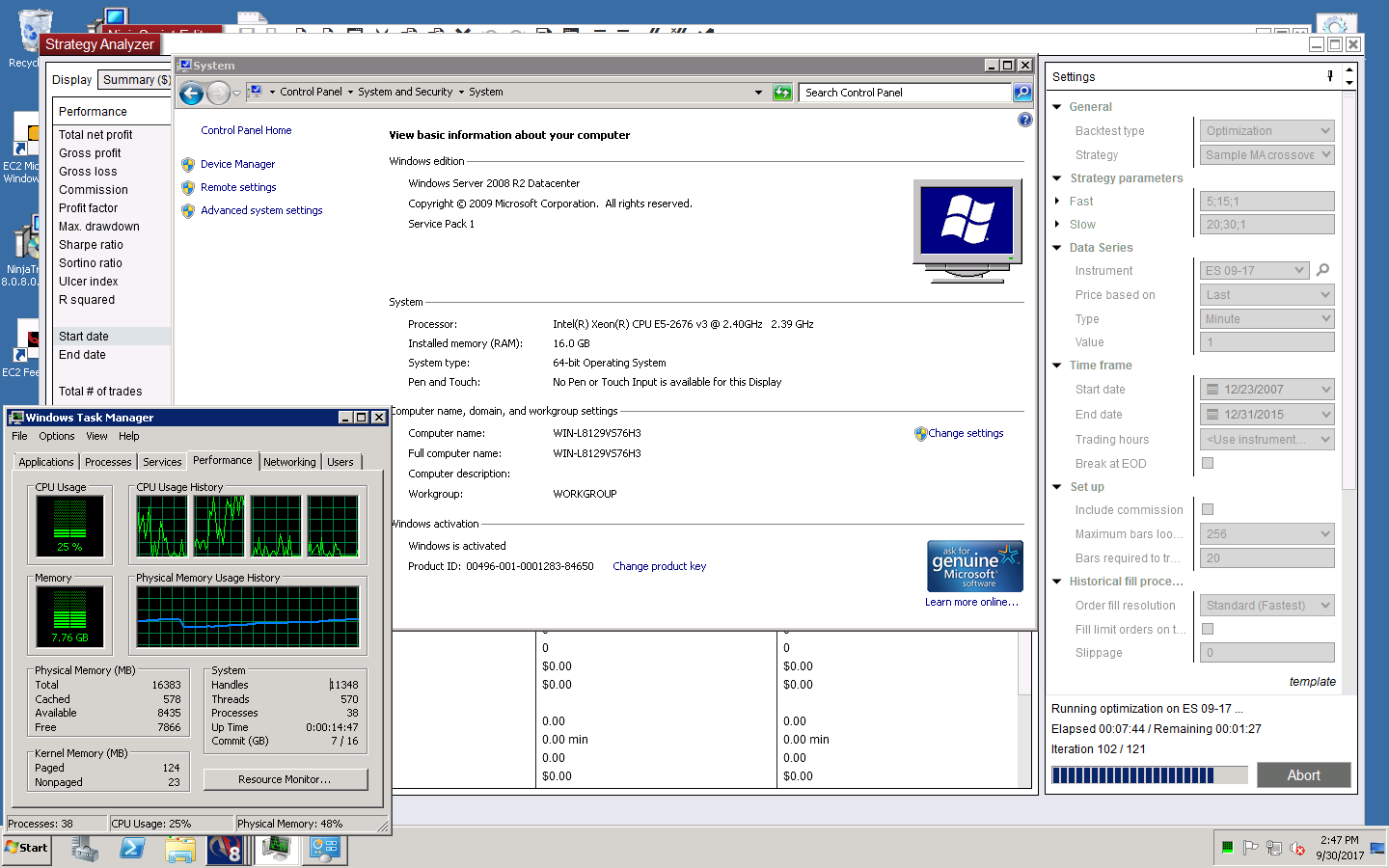Click the Back arrow in System window

coord(191,93)
